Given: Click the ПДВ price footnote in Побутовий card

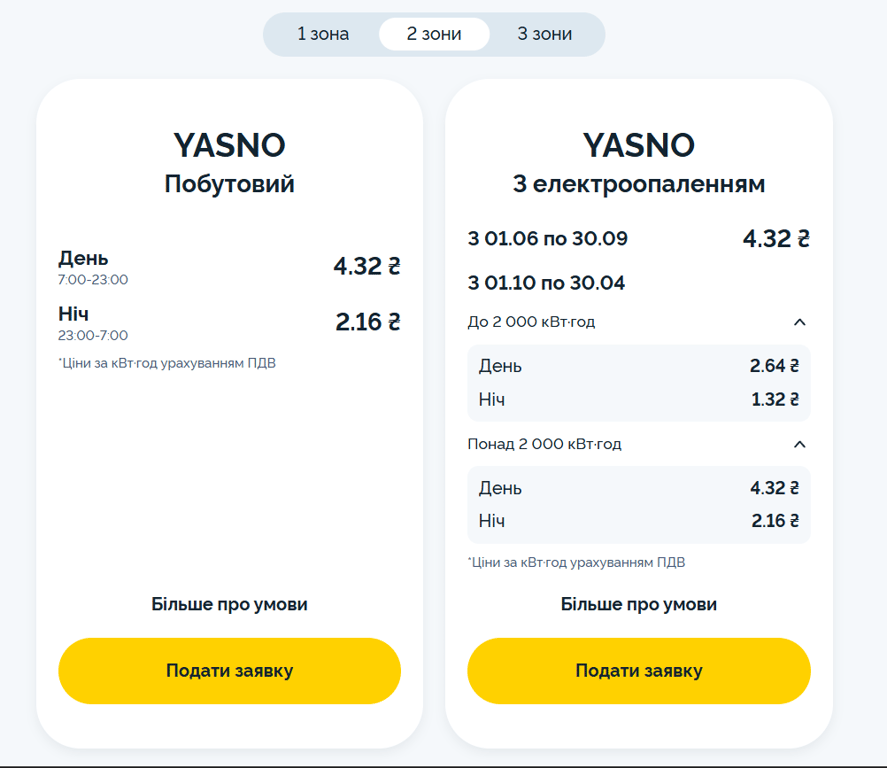Looking at the screenshot, I should pyautogui.click(x=167, y=363).
